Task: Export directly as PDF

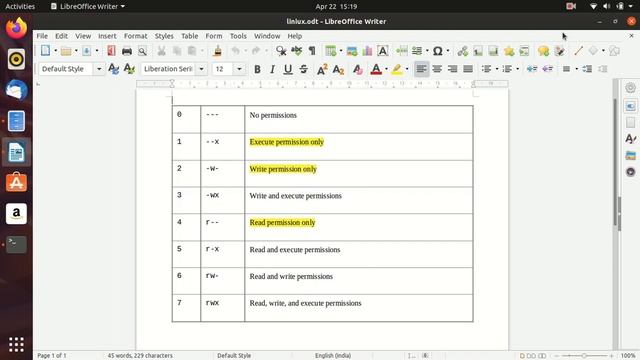Action: click(111, 51)
